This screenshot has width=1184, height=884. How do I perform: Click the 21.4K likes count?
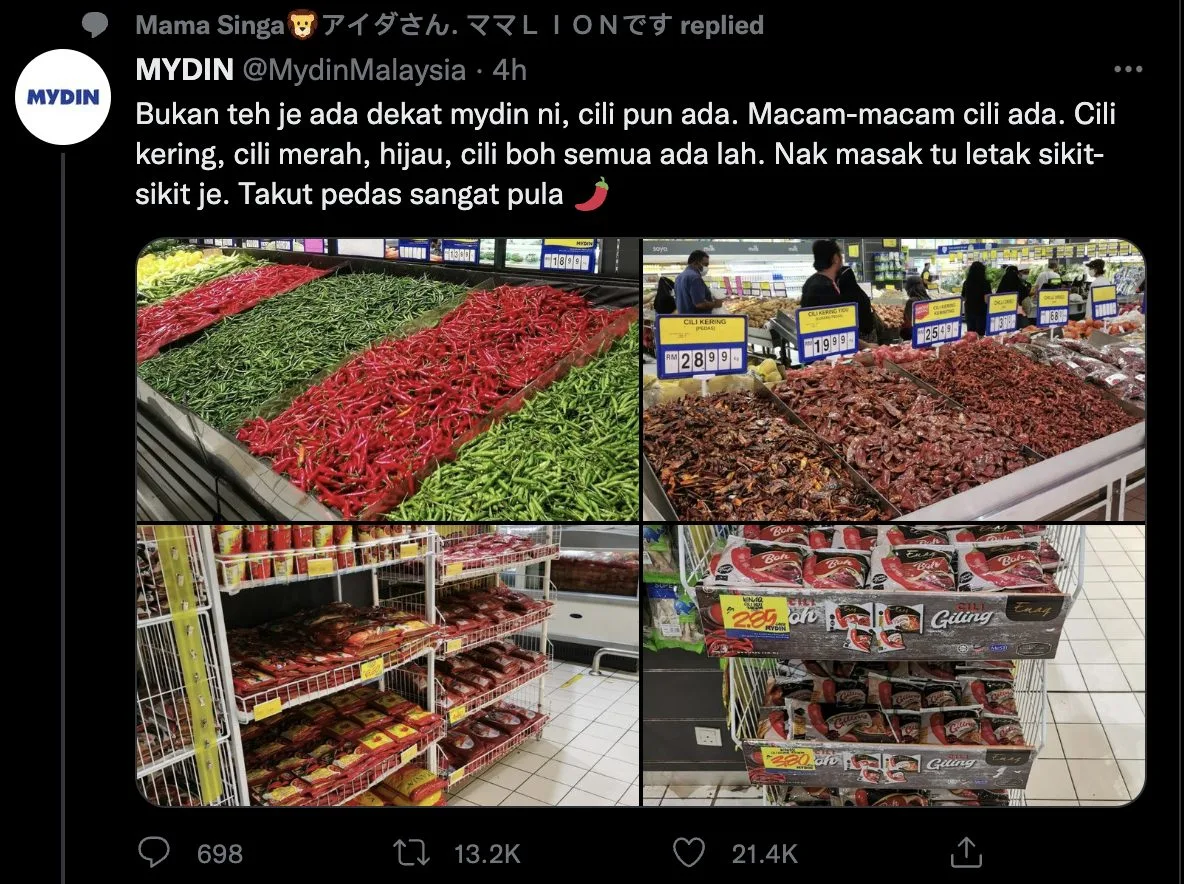[x=764, y=854]
